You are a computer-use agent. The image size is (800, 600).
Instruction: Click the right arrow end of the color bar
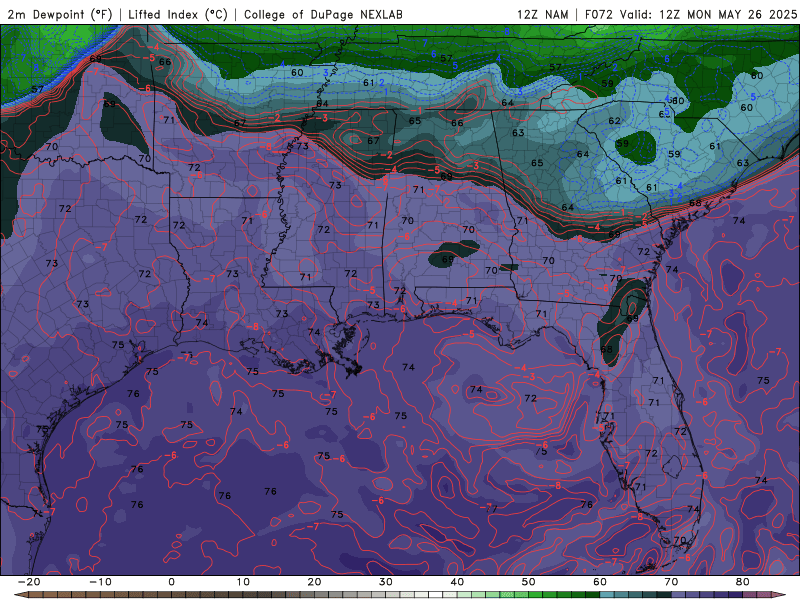(x=779, y=595)
